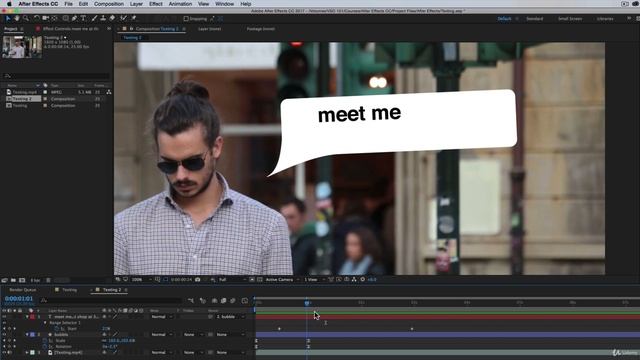
Task: Hide the bubble layer eye
Action: tap(4, 335)
